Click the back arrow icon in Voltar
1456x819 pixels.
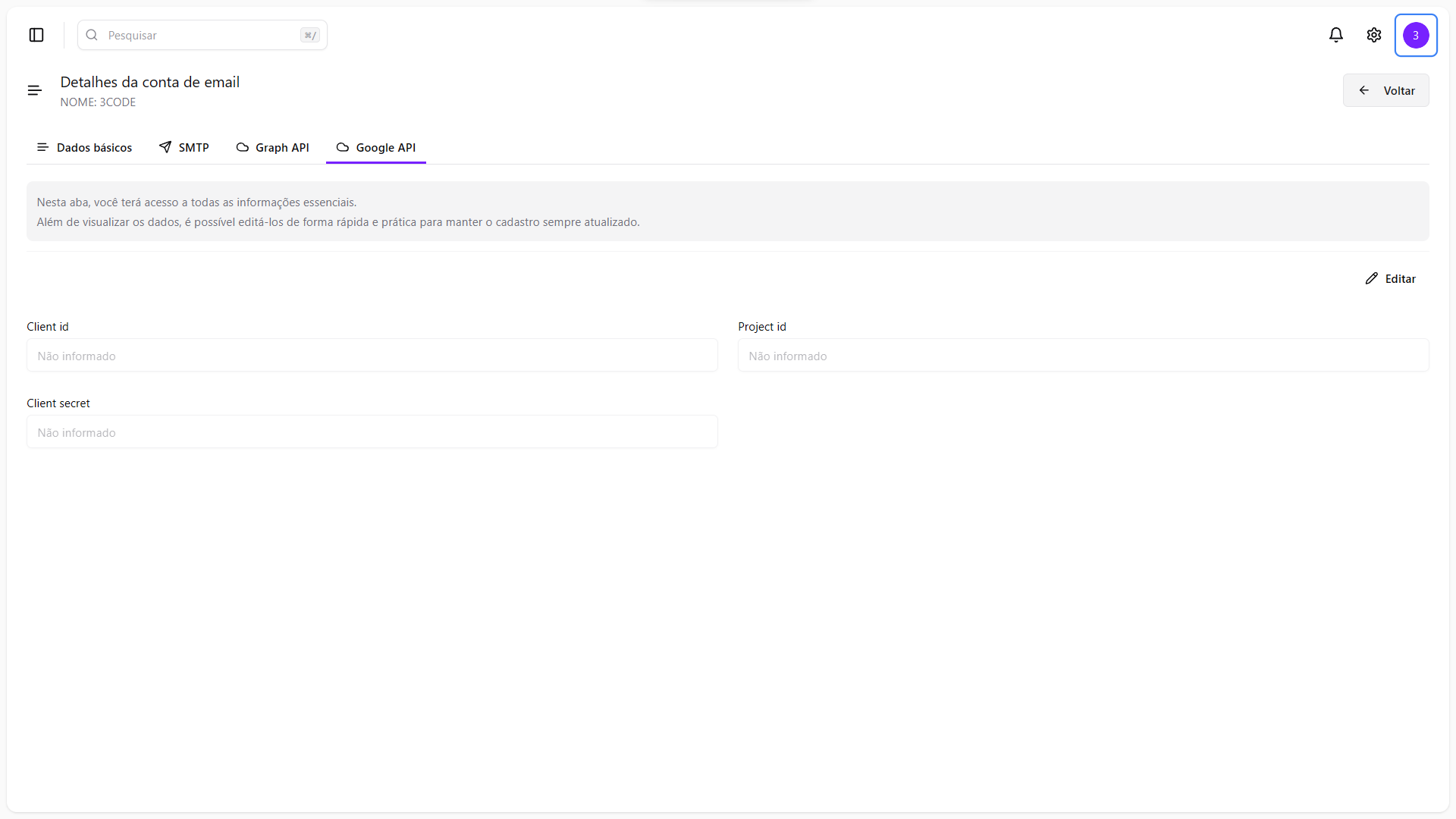click(x=1364, y=90)
